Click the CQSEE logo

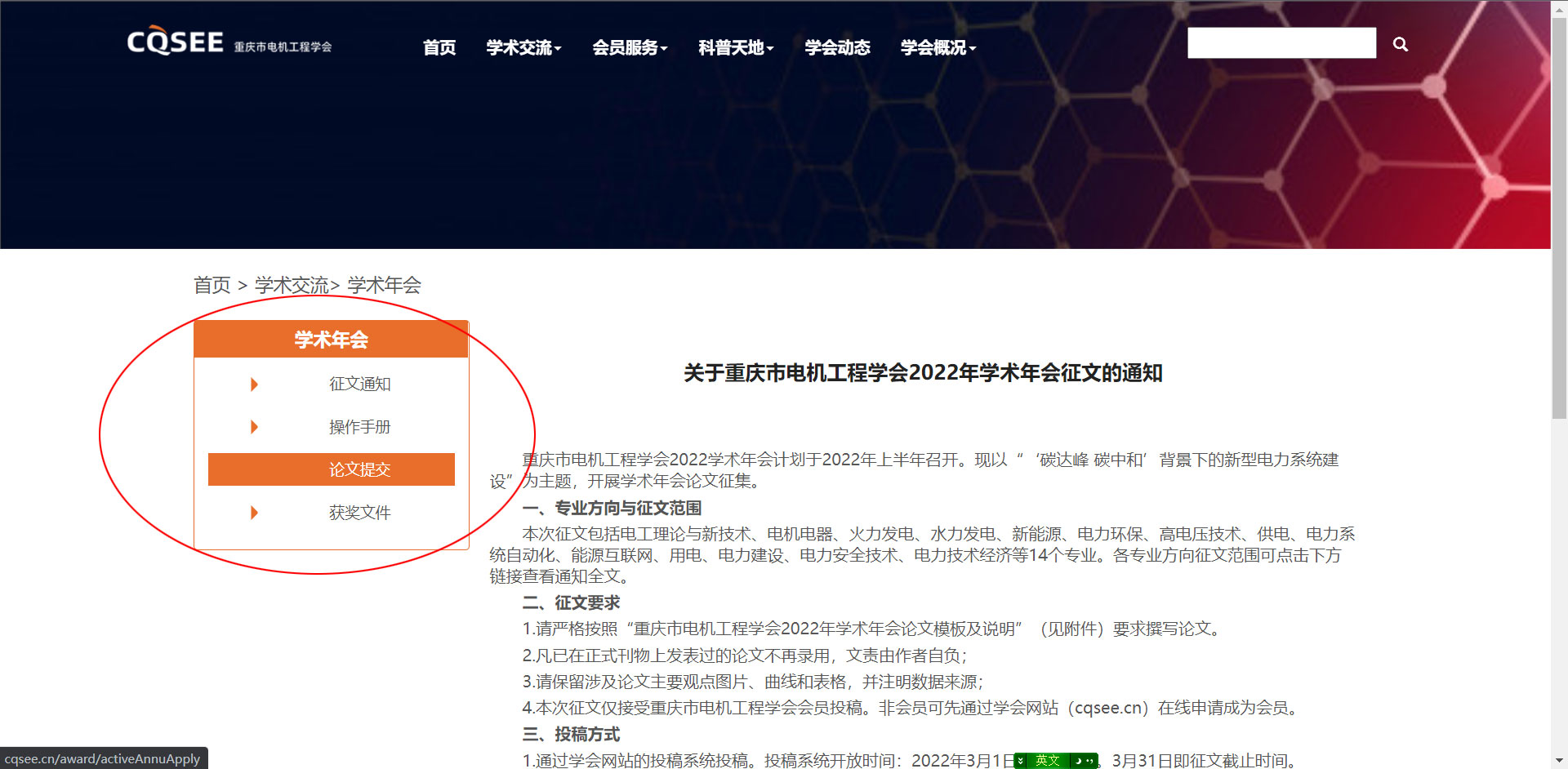click(229, 42)
